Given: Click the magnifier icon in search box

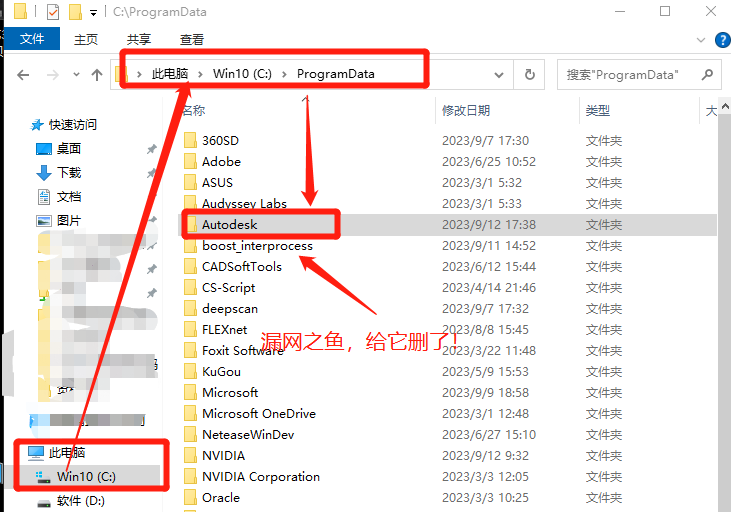Looking at the screenshot, I should [707, 74].
